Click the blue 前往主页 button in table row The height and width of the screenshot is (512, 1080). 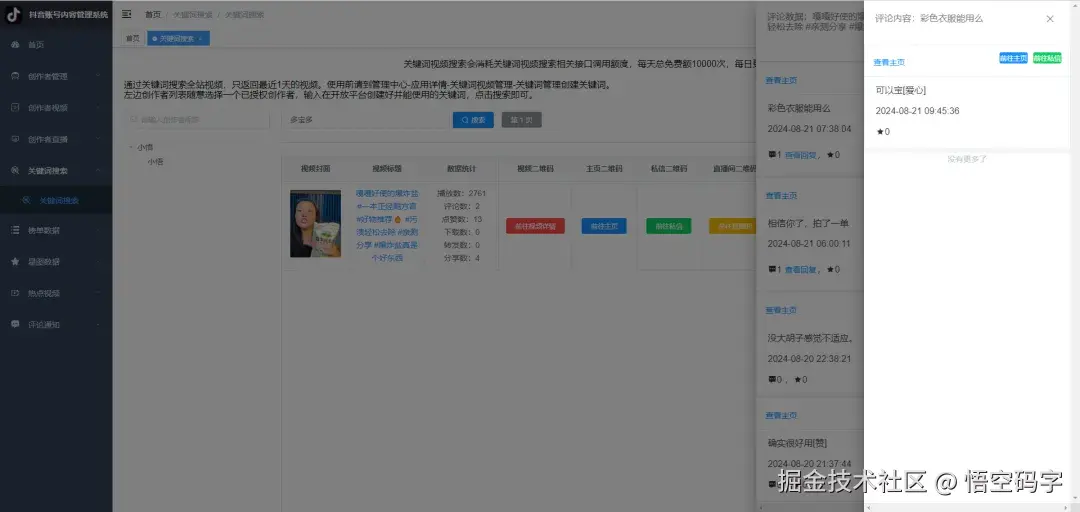pos(604,226)
